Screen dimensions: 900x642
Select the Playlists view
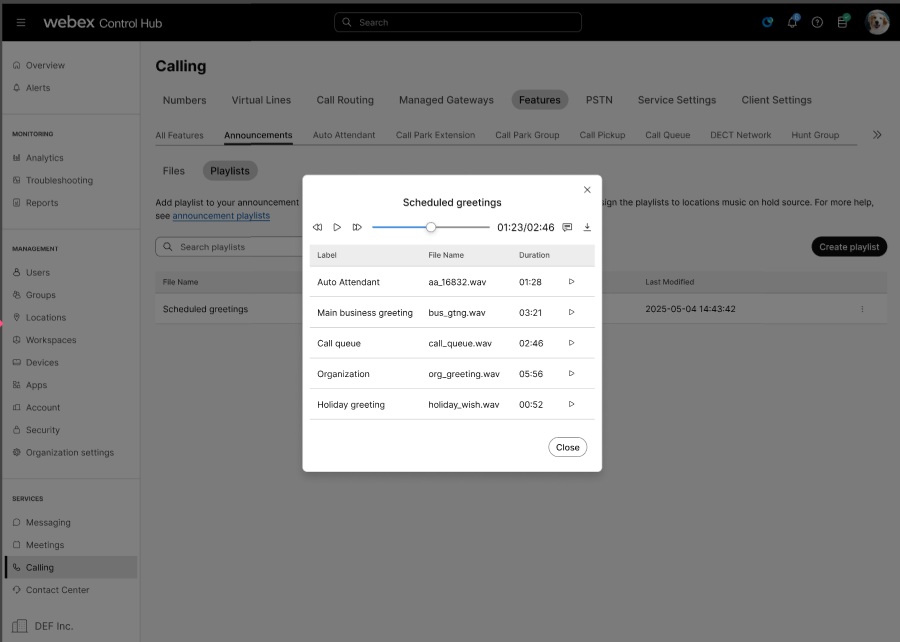pos(230,171)
